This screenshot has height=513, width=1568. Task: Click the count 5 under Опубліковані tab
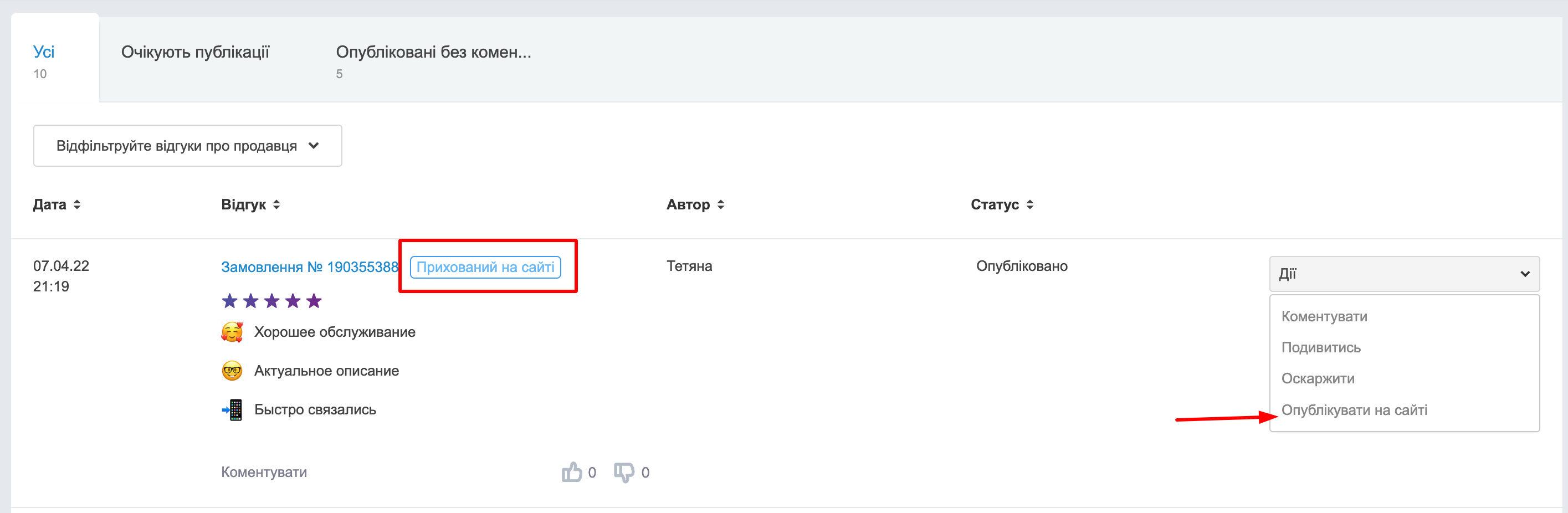coord(339,74)
